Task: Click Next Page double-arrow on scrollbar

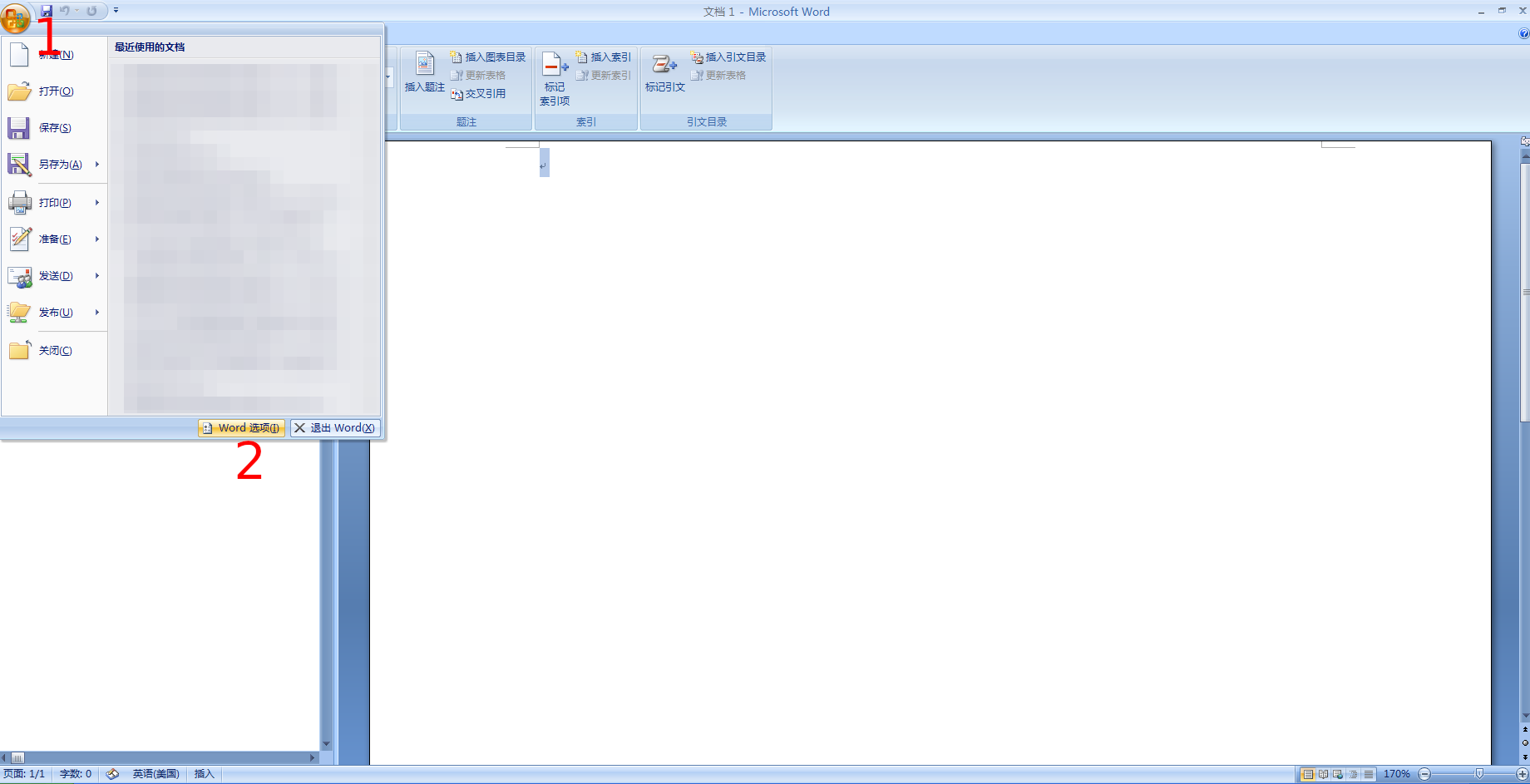Action: pyautogui.click(x=1525, y=757)
